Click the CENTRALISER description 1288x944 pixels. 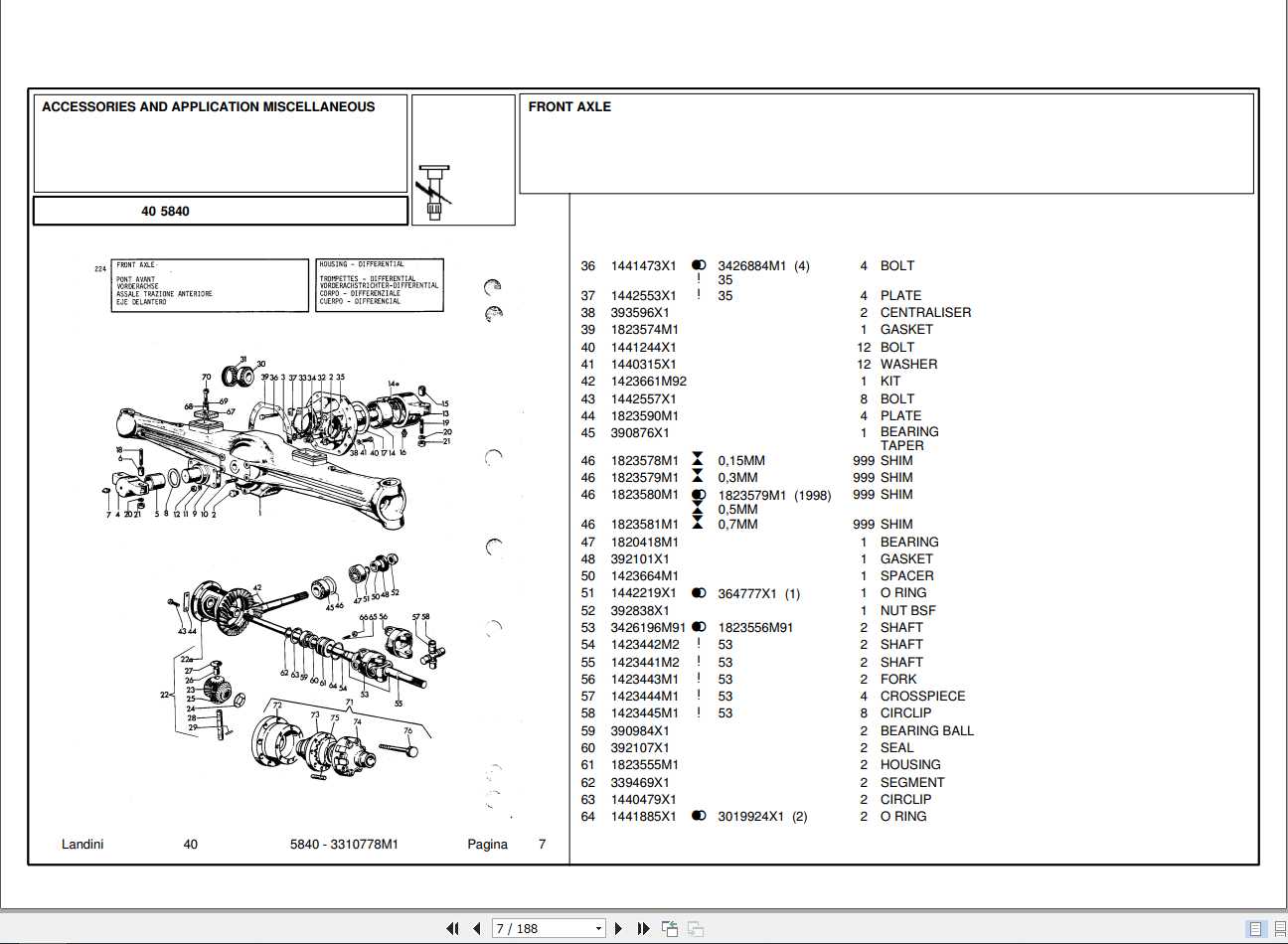point(925,312)
